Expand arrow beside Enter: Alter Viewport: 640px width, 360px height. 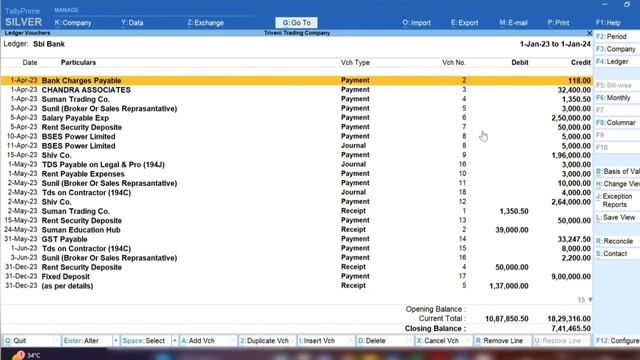pyautogui.click(x=116, y=341)
